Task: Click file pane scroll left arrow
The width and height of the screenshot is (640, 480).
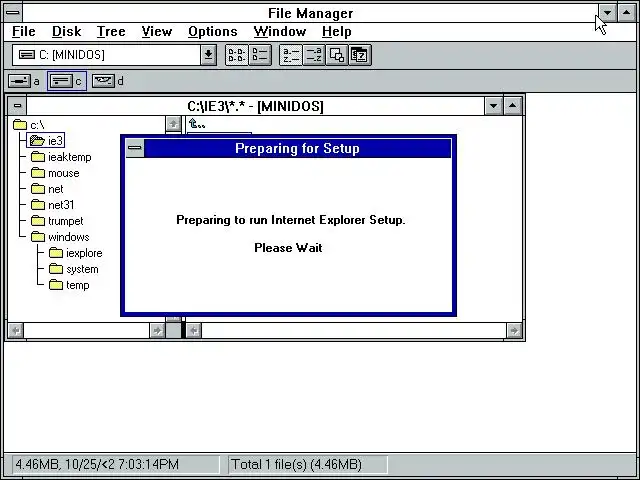Action: pyautogui.click(x=194, y=330)
